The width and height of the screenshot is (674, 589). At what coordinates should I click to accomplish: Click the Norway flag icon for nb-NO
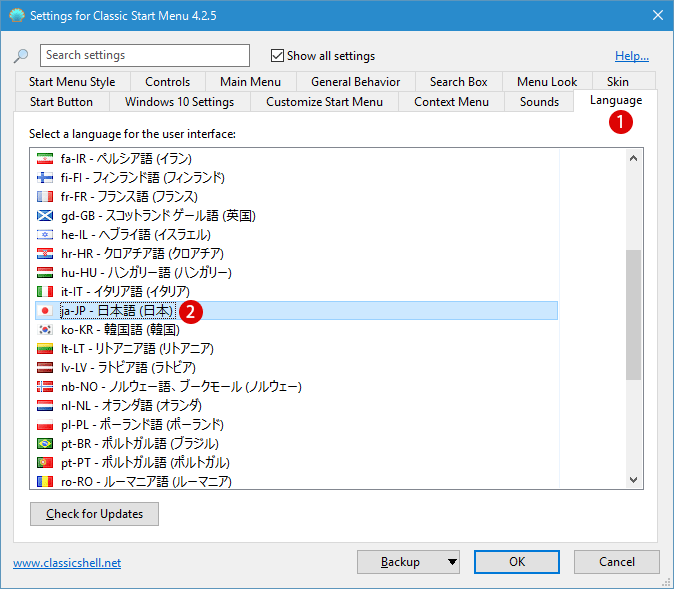(45, 387)
